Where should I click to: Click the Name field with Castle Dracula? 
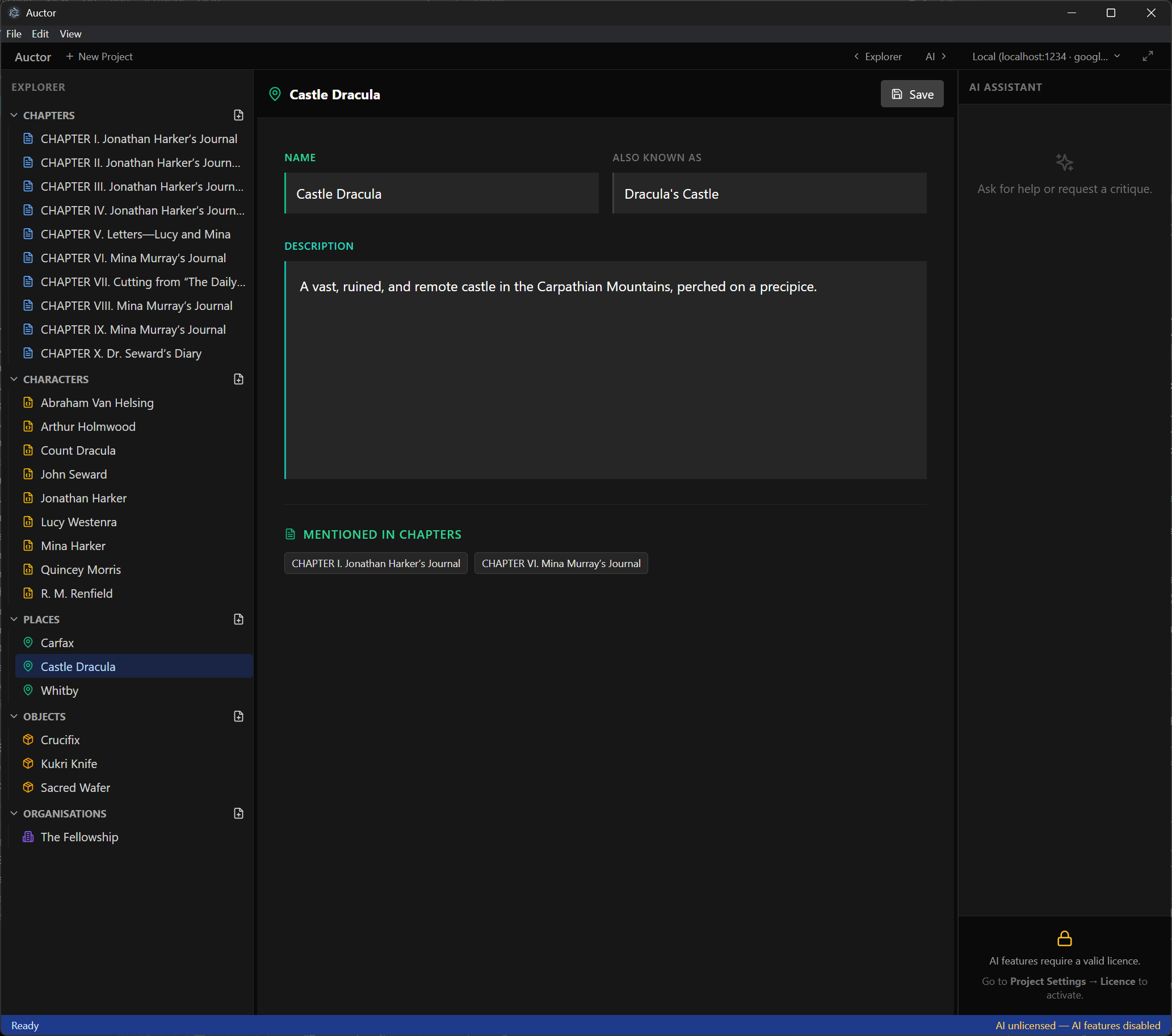pos(442,194)
